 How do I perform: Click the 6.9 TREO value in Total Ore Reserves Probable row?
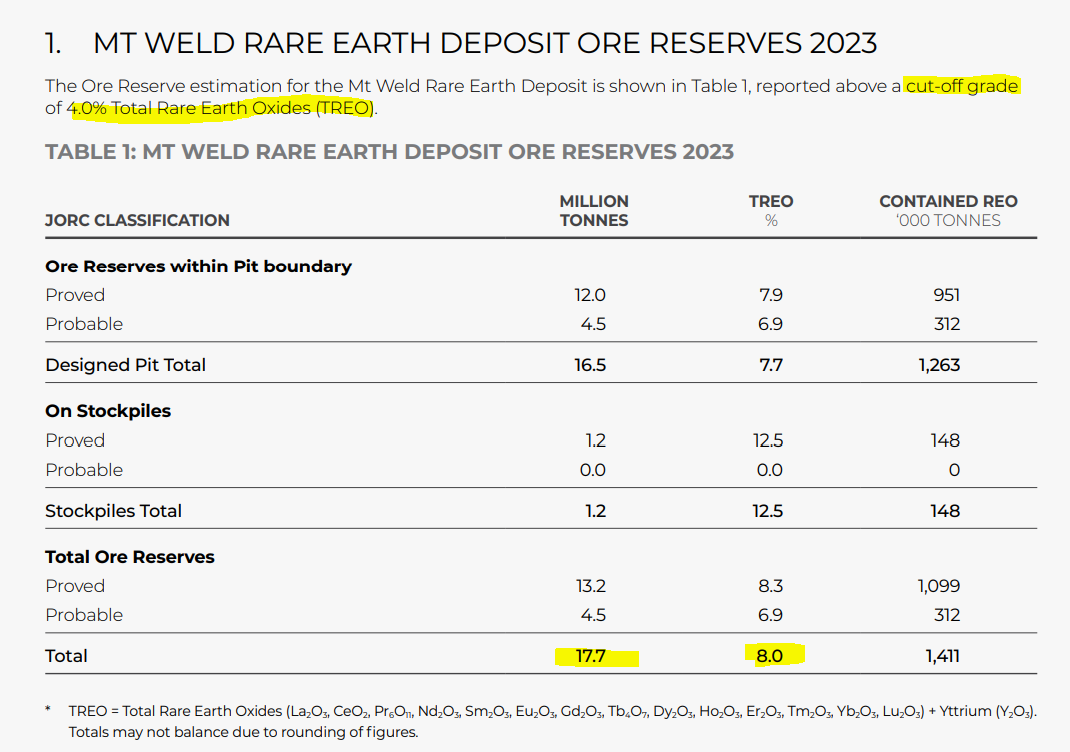coord(770,615)
